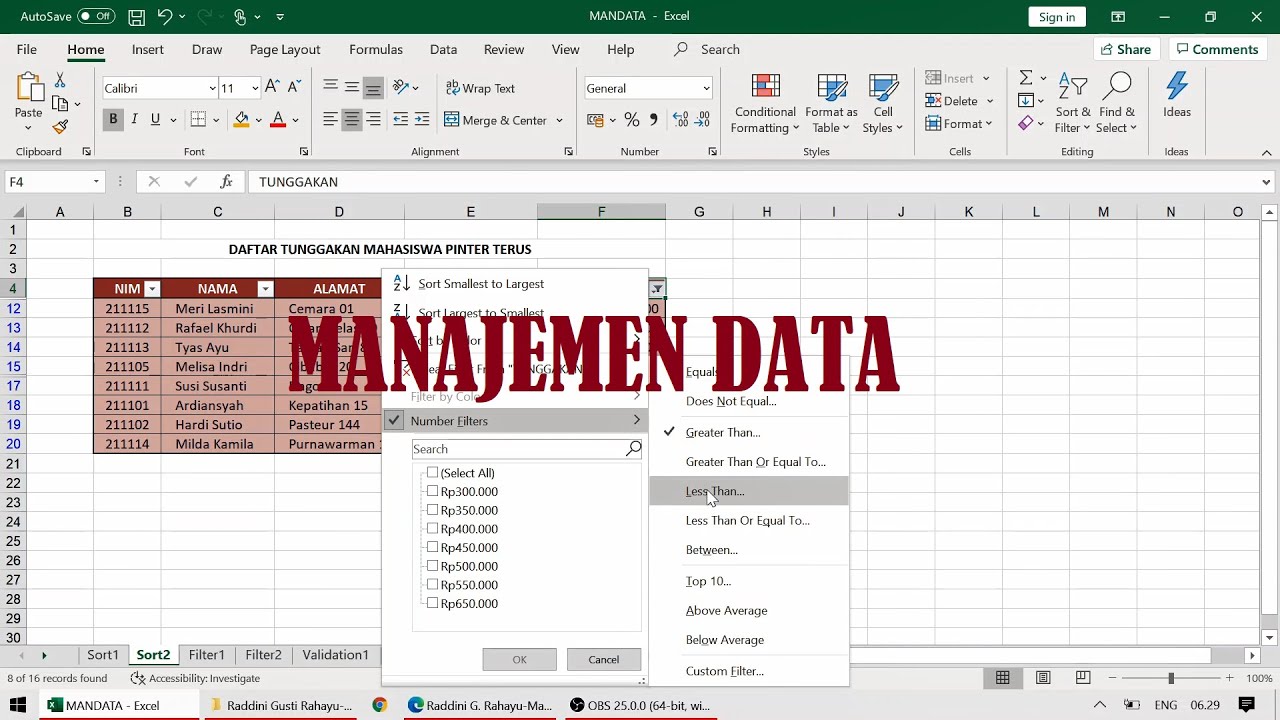The width and height of the screenshot is (1280, 720).
Task: Select Between... filter option
Action: click(748, 550)
